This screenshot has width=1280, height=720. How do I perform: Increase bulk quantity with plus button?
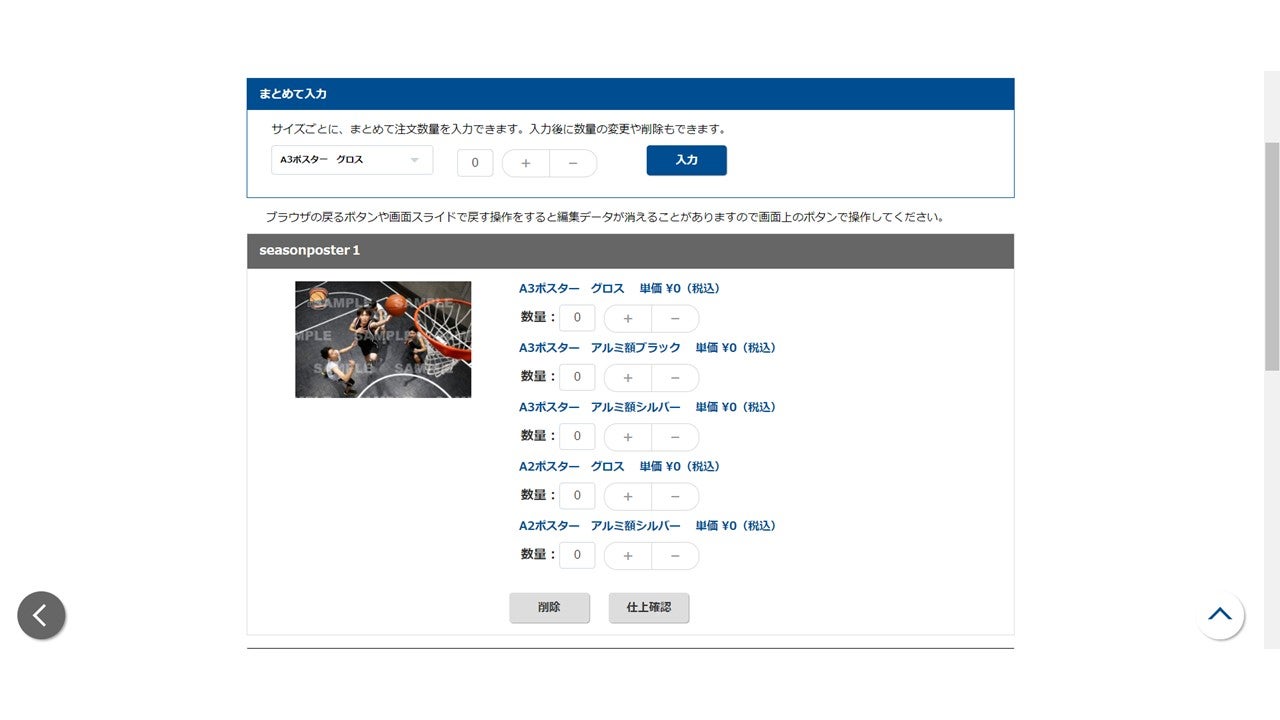pyautogui.click(x=526, y=163)
